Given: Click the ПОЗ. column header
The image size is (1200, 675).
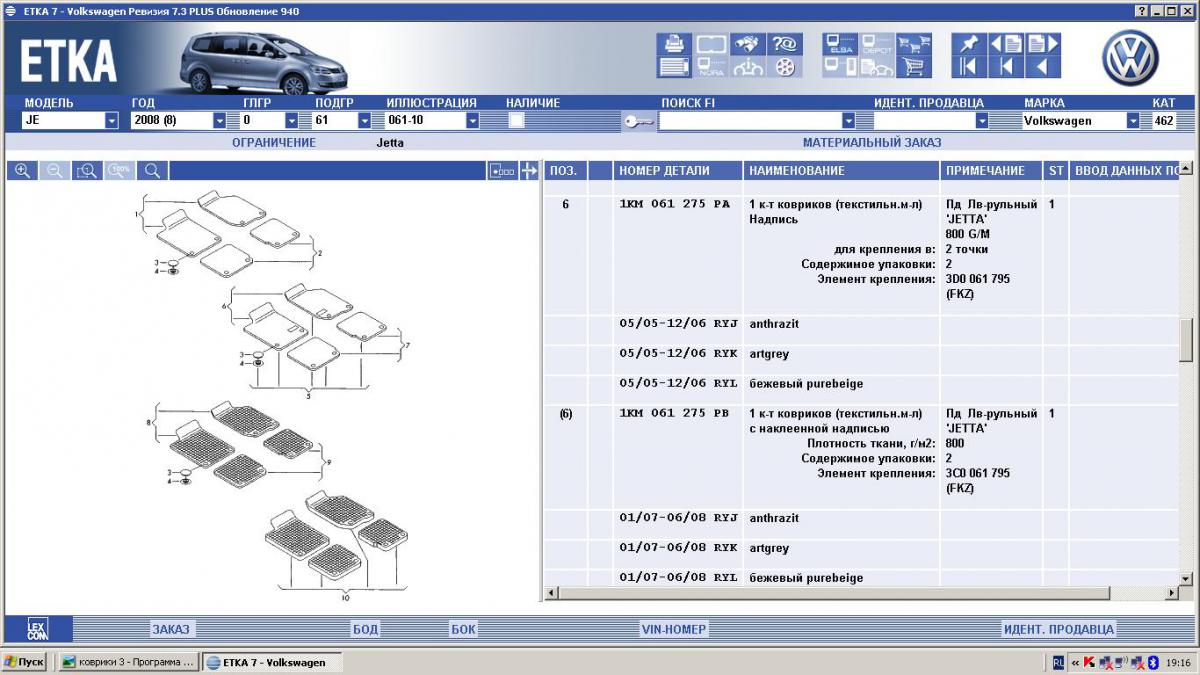Looking at the screenshot, I should (x=565, y=171).
